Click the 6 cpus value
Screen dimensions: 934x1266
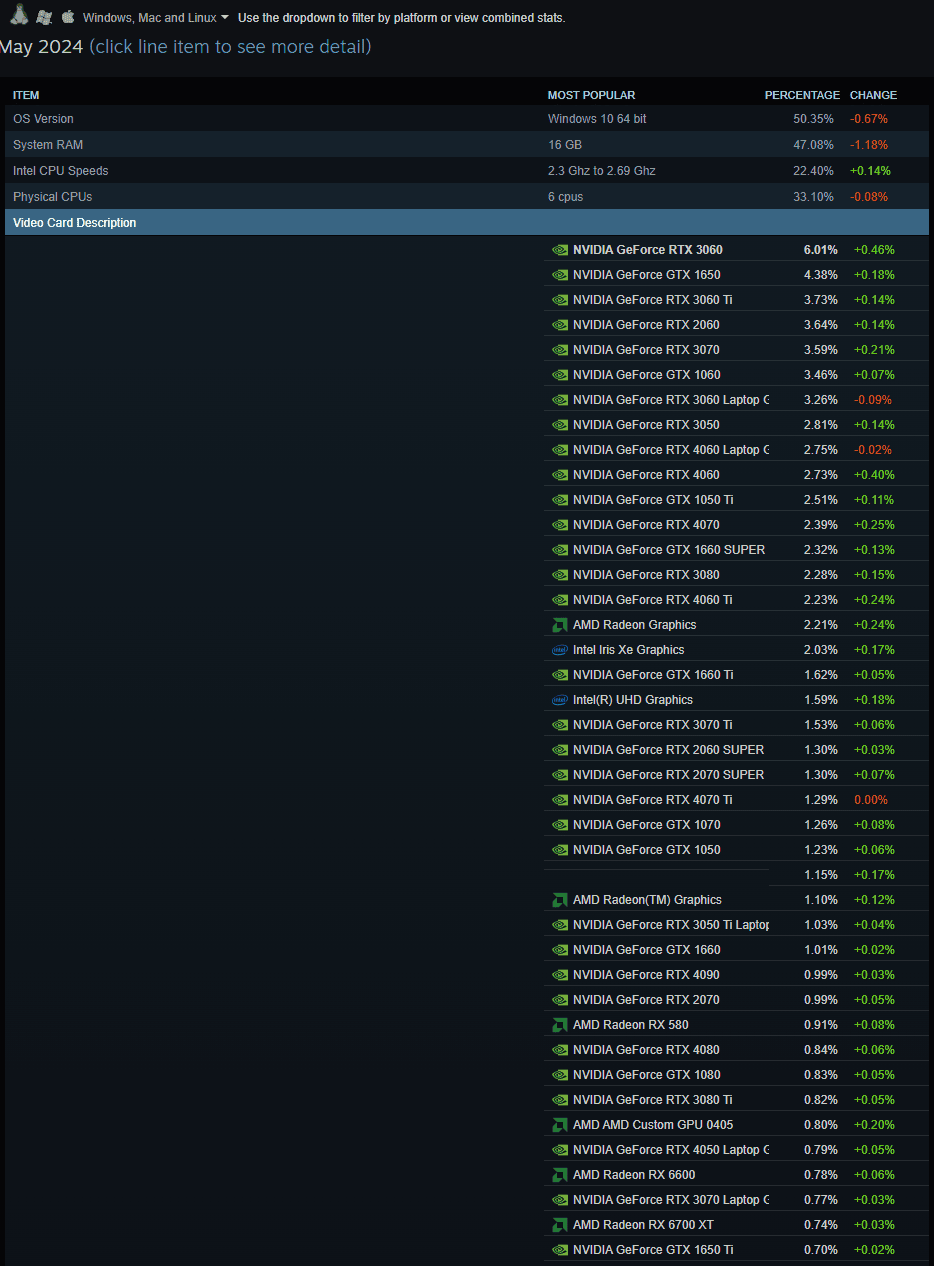coord(566,197)
